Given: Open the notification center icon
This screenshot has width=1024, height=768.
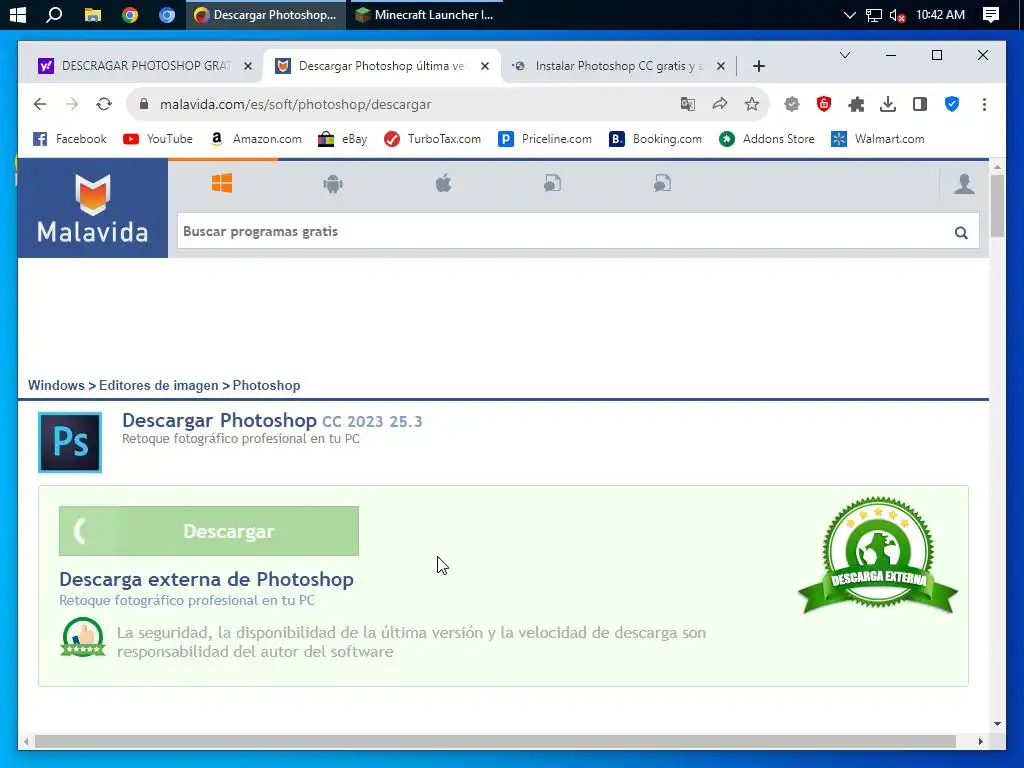Looking at the screenshot, I should (991, 14).
